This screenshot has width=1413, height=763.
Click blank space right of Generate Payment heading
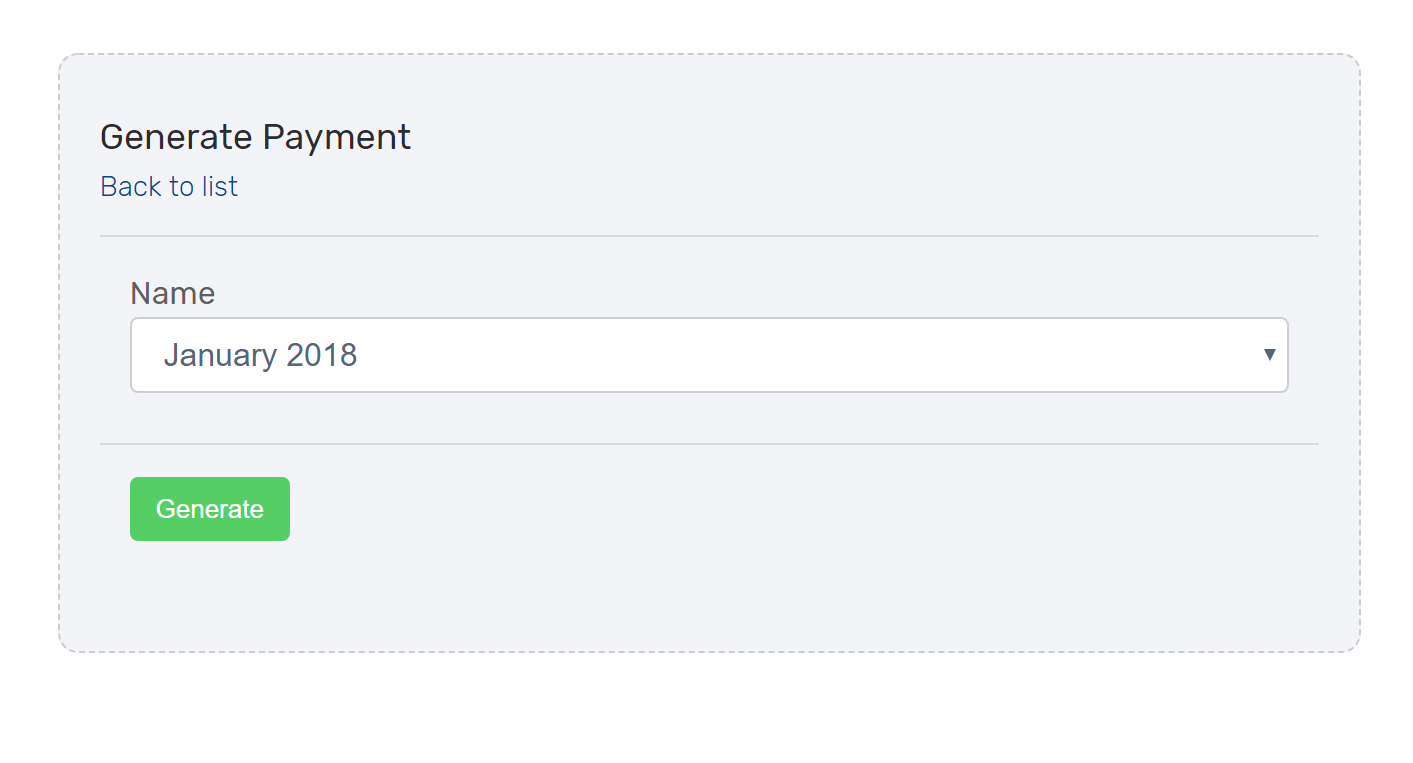coord(860,137)
